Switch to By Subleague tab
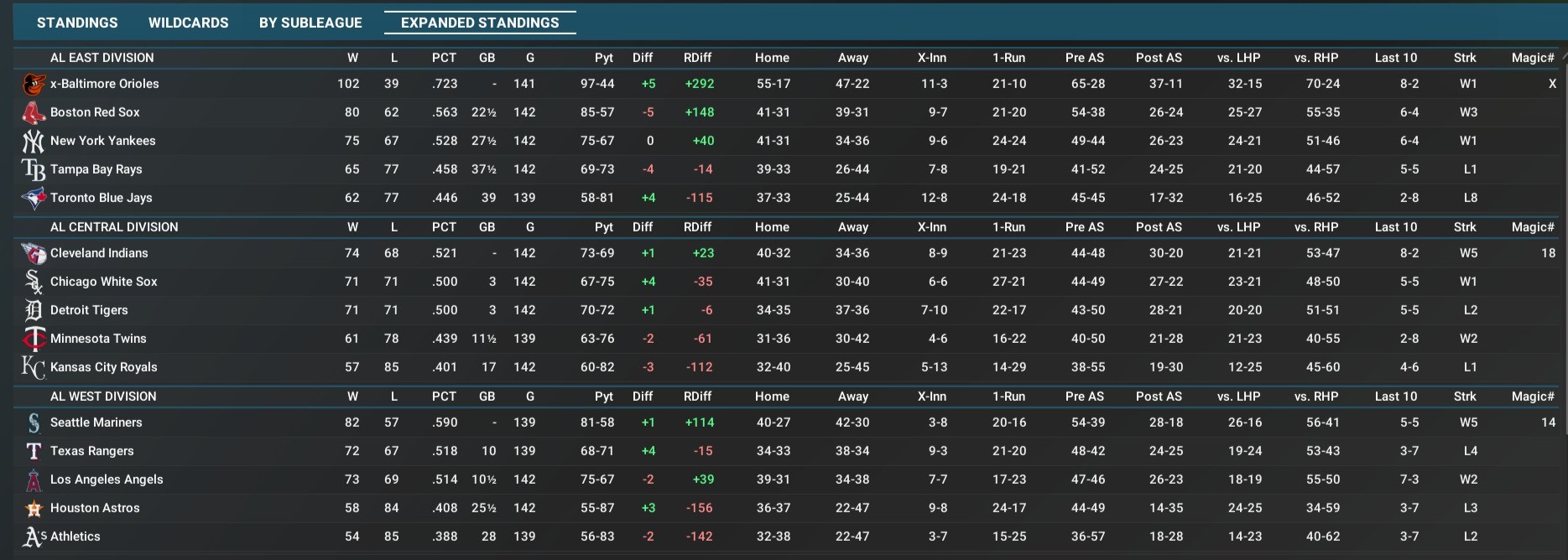1568x560 pixels. (x=310, y=23)
